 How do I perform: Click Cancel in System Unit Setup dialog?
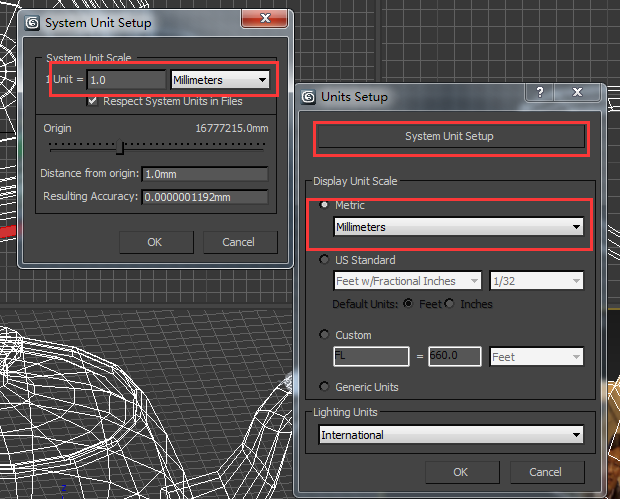(x=240, y=242)
